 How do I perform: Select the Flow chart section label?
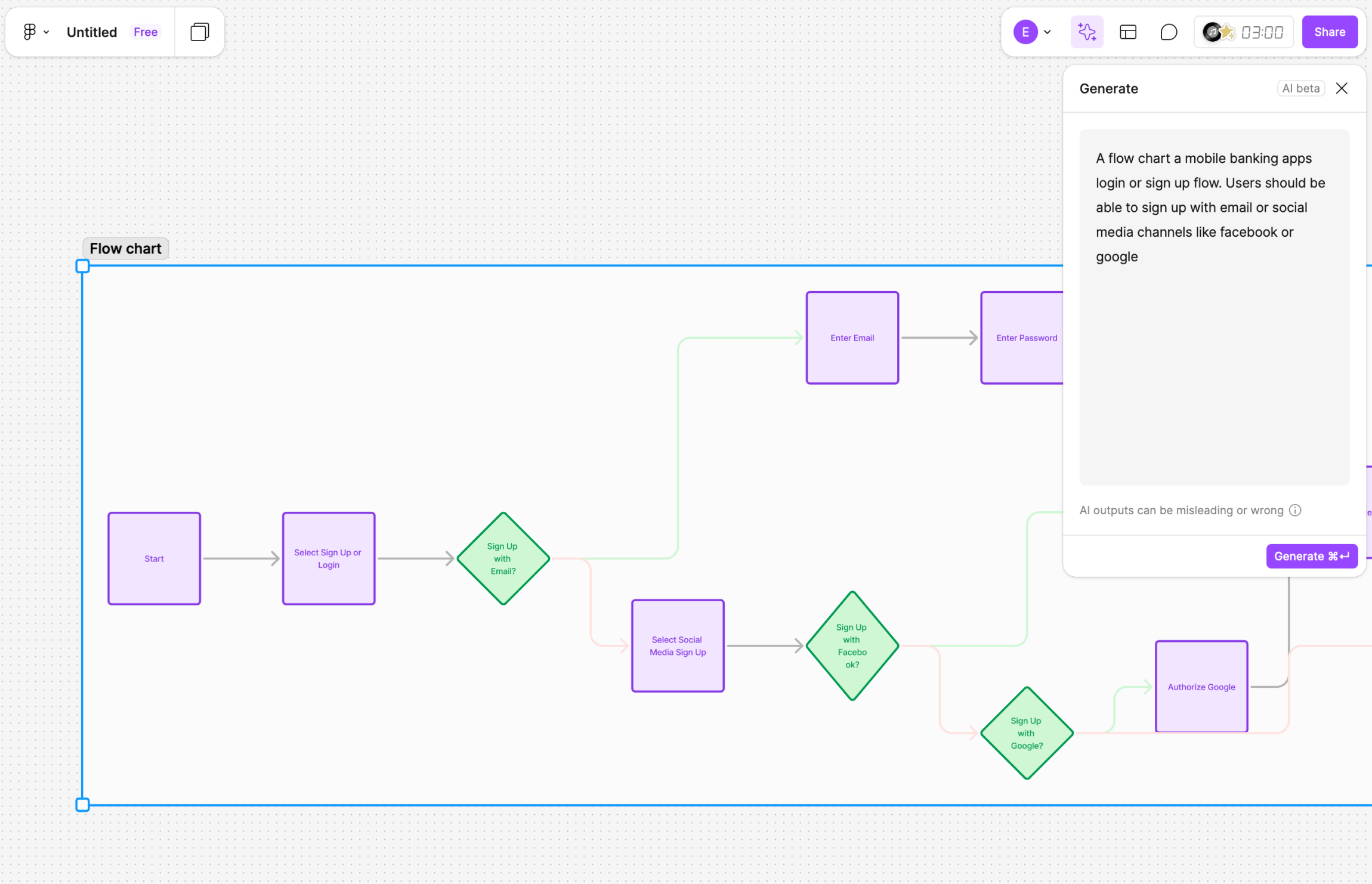pyautogui.click(x=125, y=249)
